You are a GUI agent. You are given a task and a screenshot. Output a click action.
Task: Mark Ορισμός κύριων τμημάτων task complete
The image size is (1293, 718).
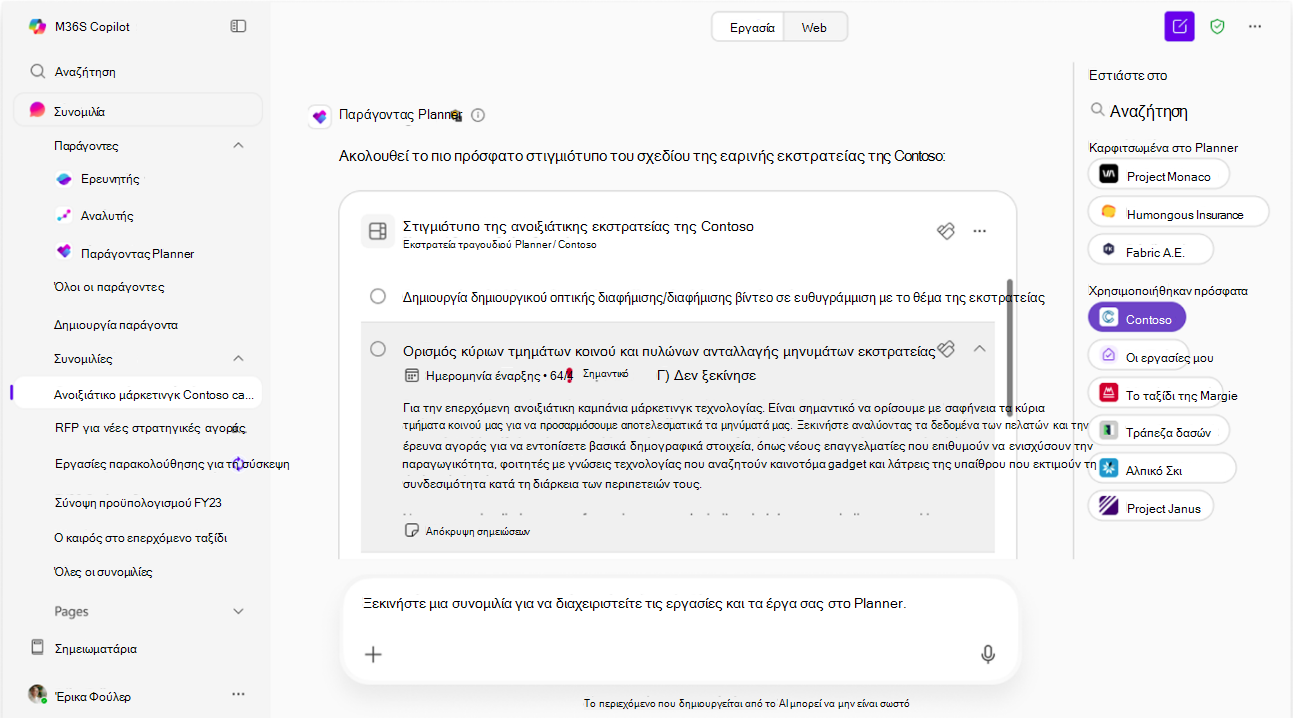(378, 349)
